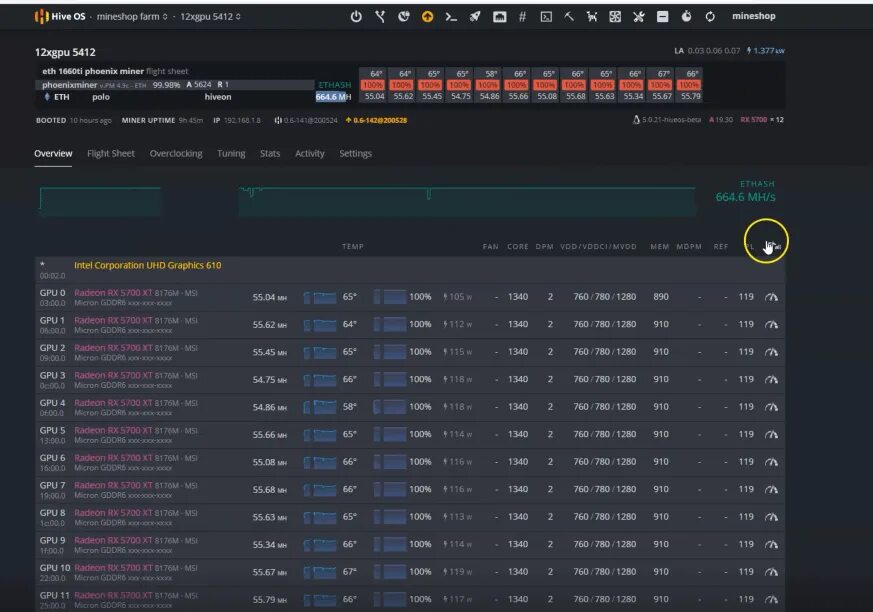This screenshot has height=612, width=873.
Task: Open overclock gauge icon for GPU 1
Action: [771, 325]
